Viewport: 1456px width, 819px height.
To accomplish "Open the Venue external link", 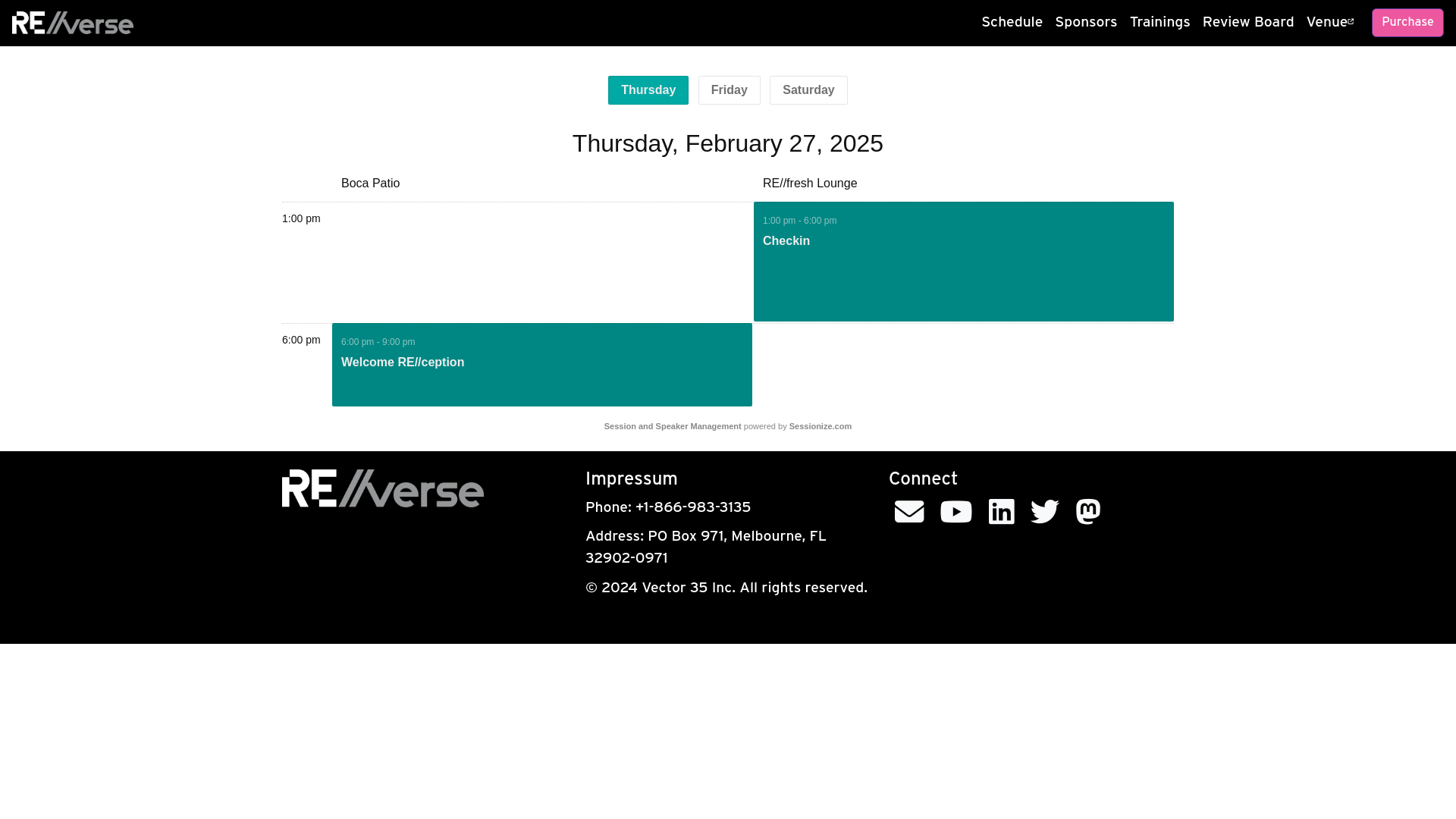I will point(1330,22).
